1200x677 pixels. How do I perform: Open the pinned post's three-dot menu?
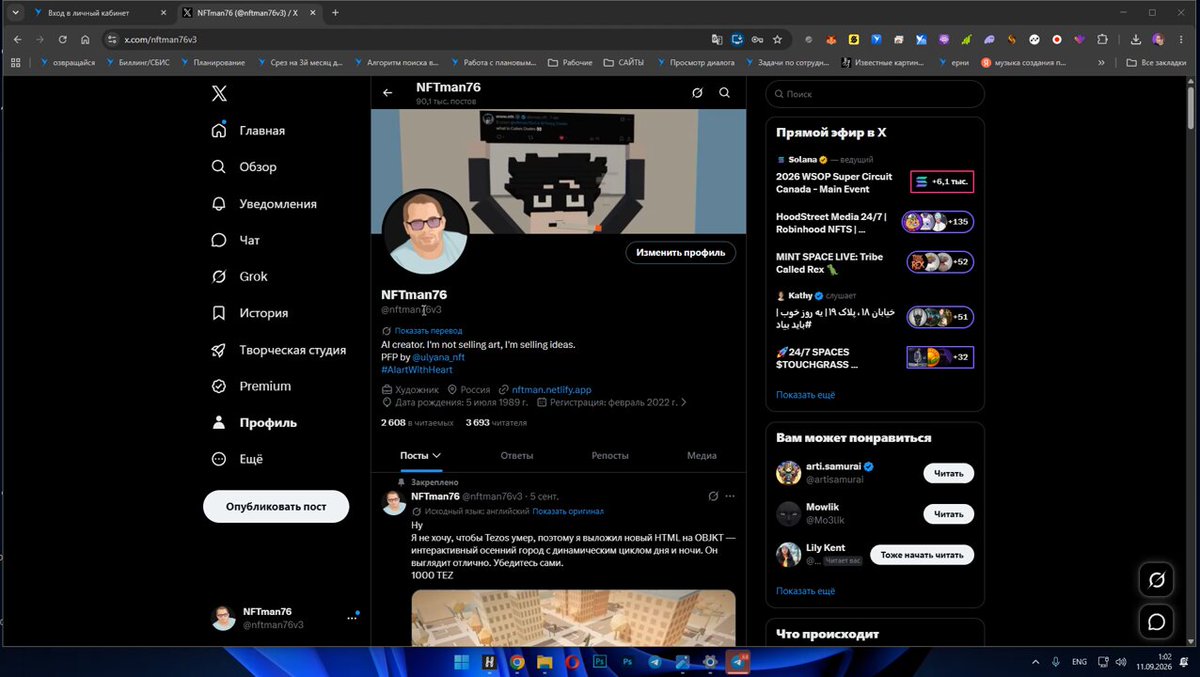click(x=730, y=496)
